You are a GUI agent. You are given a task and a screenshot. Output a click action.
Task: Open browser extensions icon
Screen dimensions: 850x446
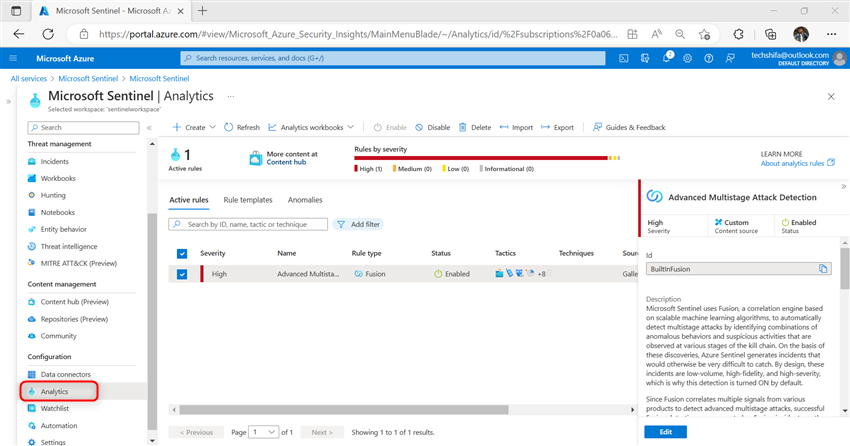738,34
